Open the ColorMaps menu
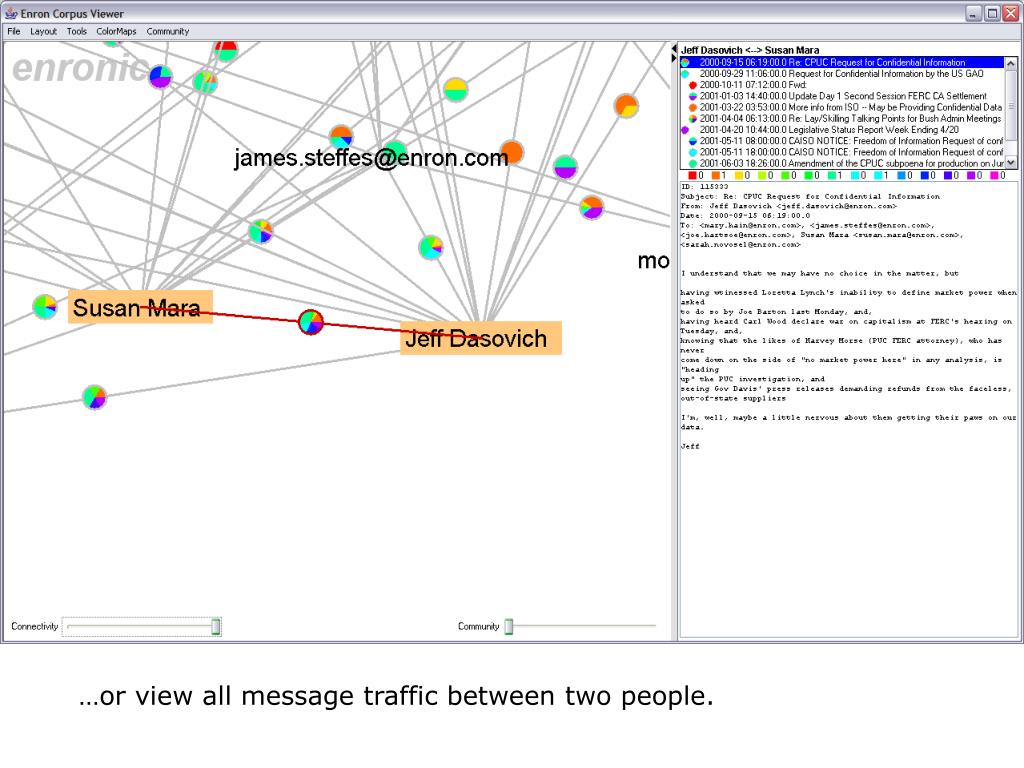The width and height of the screenshot is (1024, 768). [x=116, y=31]
